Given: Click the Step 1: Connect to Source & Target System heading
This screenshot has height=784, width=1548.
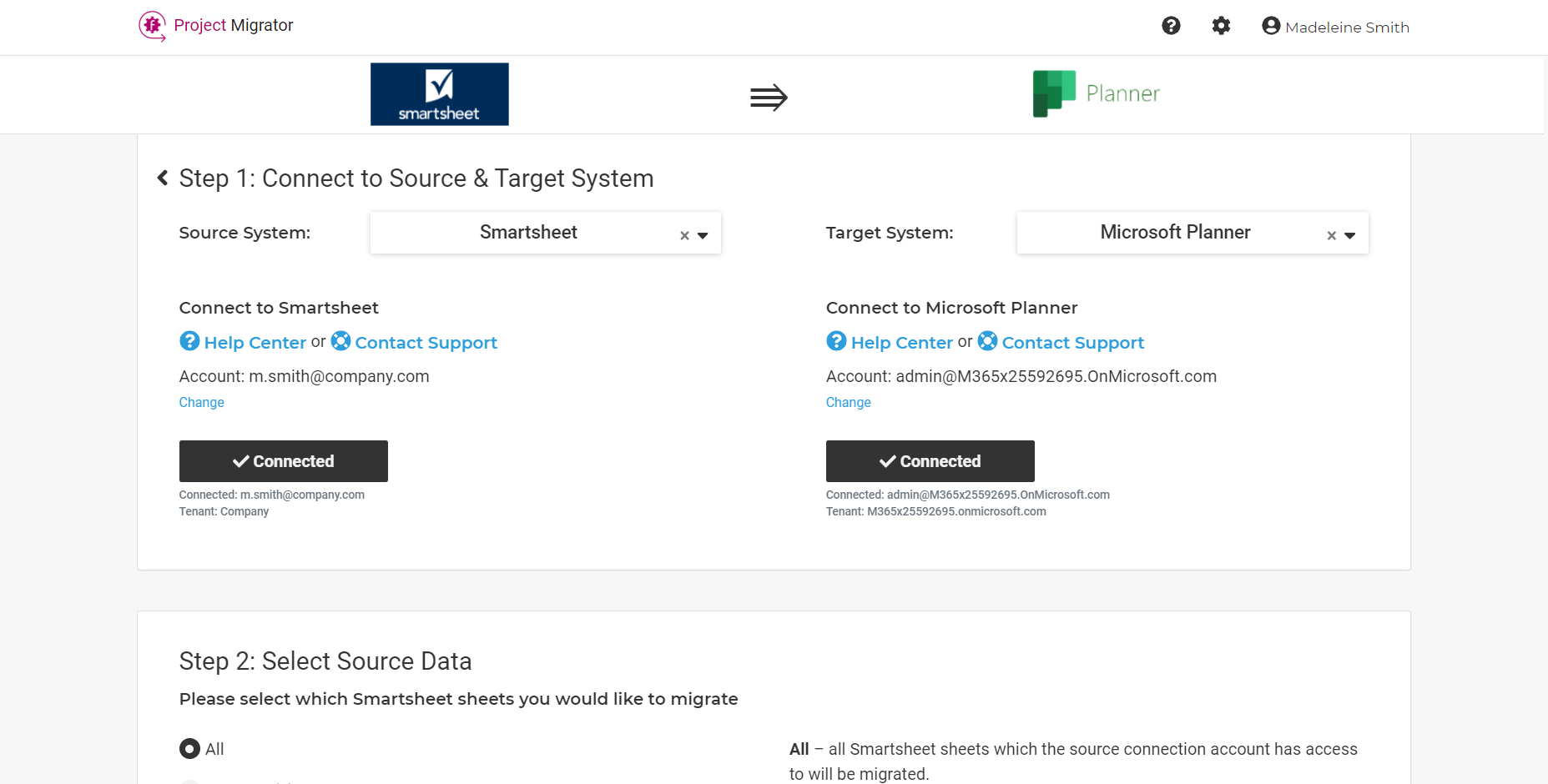Looking at the screenshot, I should click(x=416, y=178).
